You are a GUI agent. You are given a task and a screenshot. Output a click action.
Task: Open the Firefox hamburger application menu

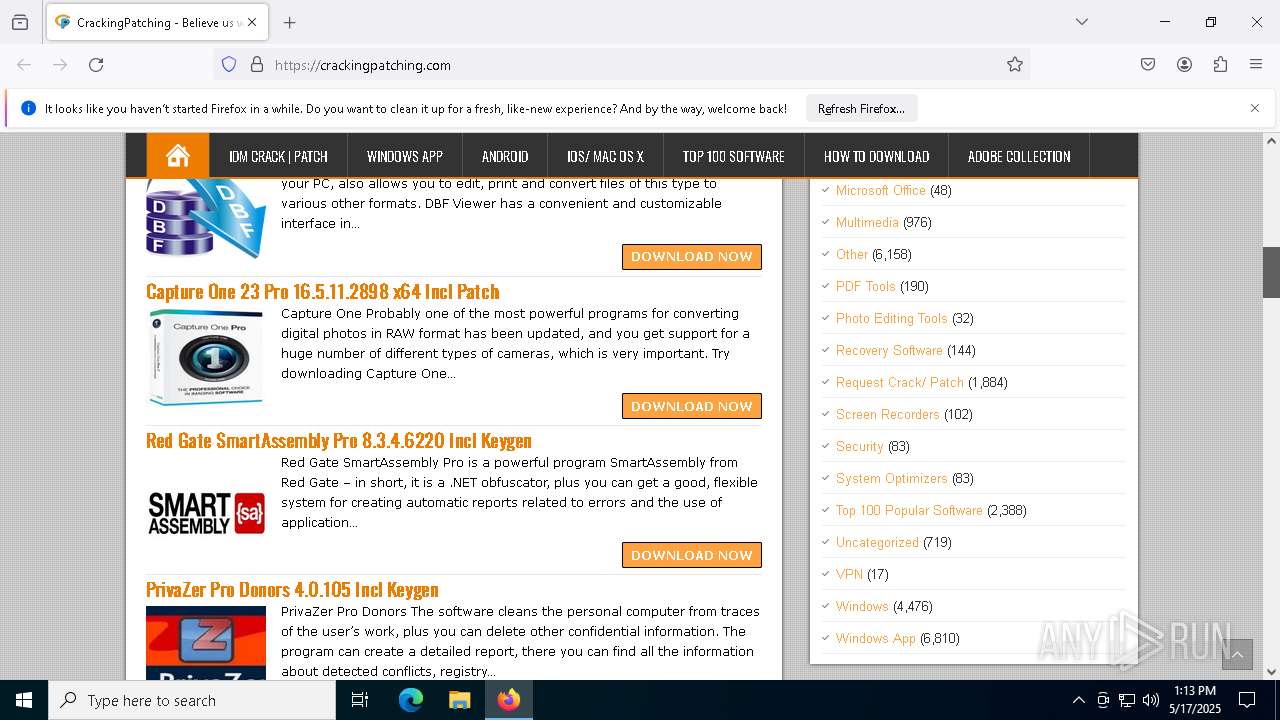pos(1256,65)
